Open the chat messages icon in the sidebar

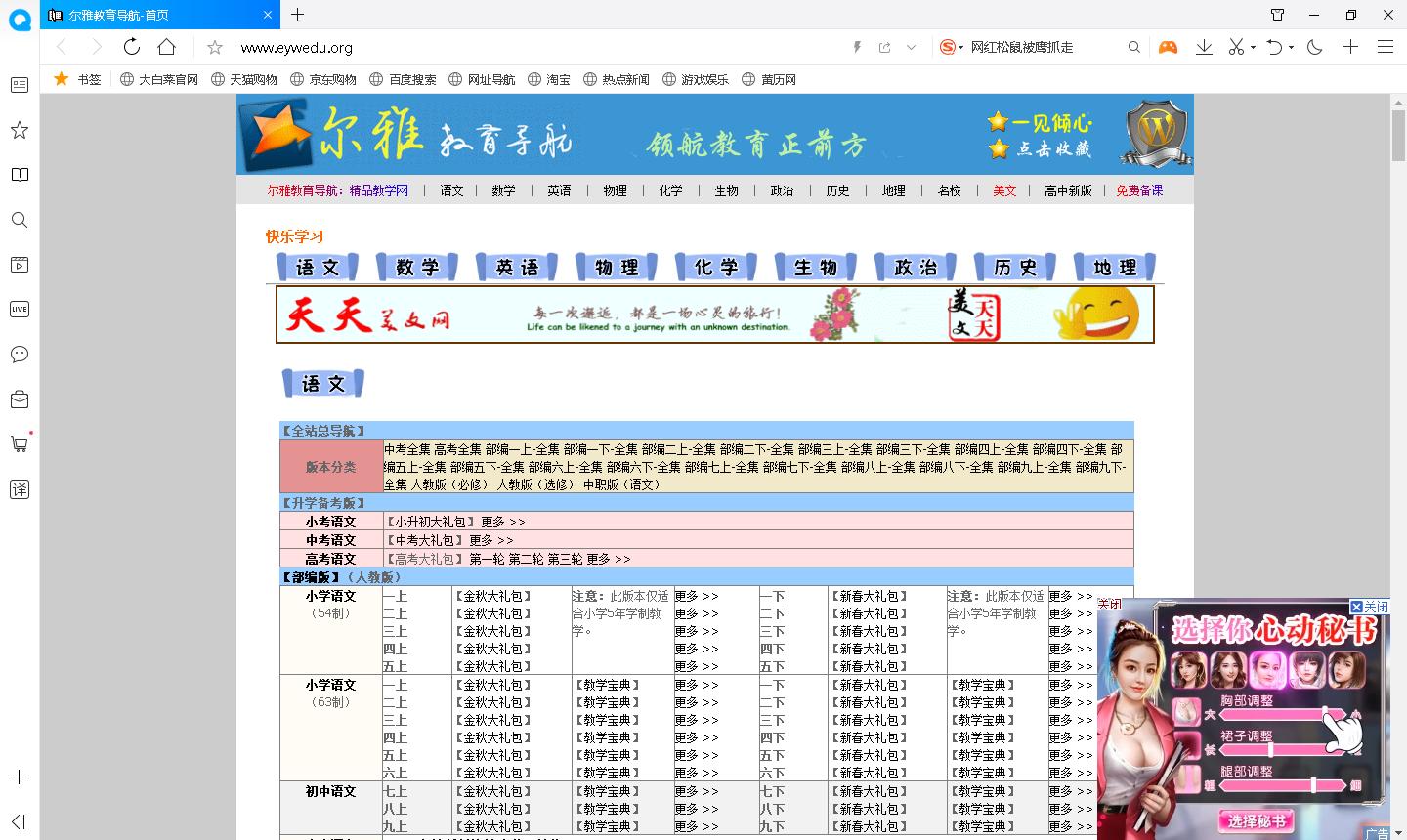(19, 354)
